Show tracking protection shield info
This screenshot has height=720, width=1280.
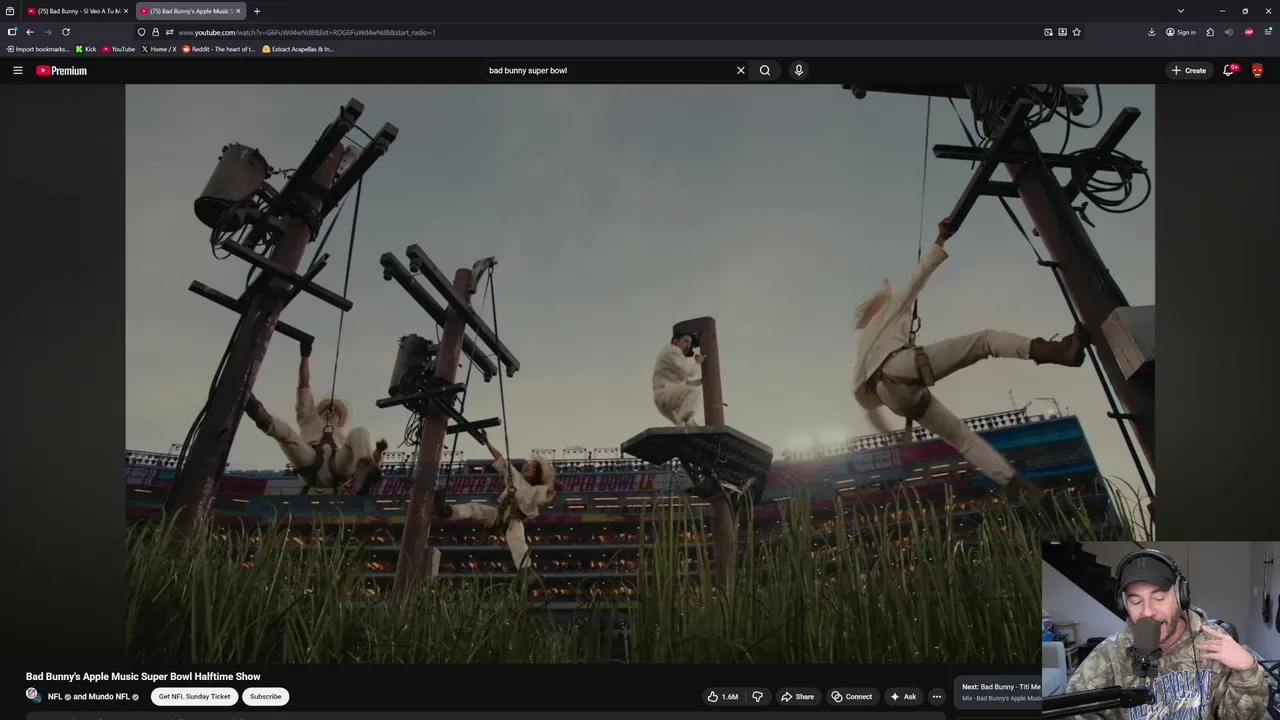coord(141,32)
